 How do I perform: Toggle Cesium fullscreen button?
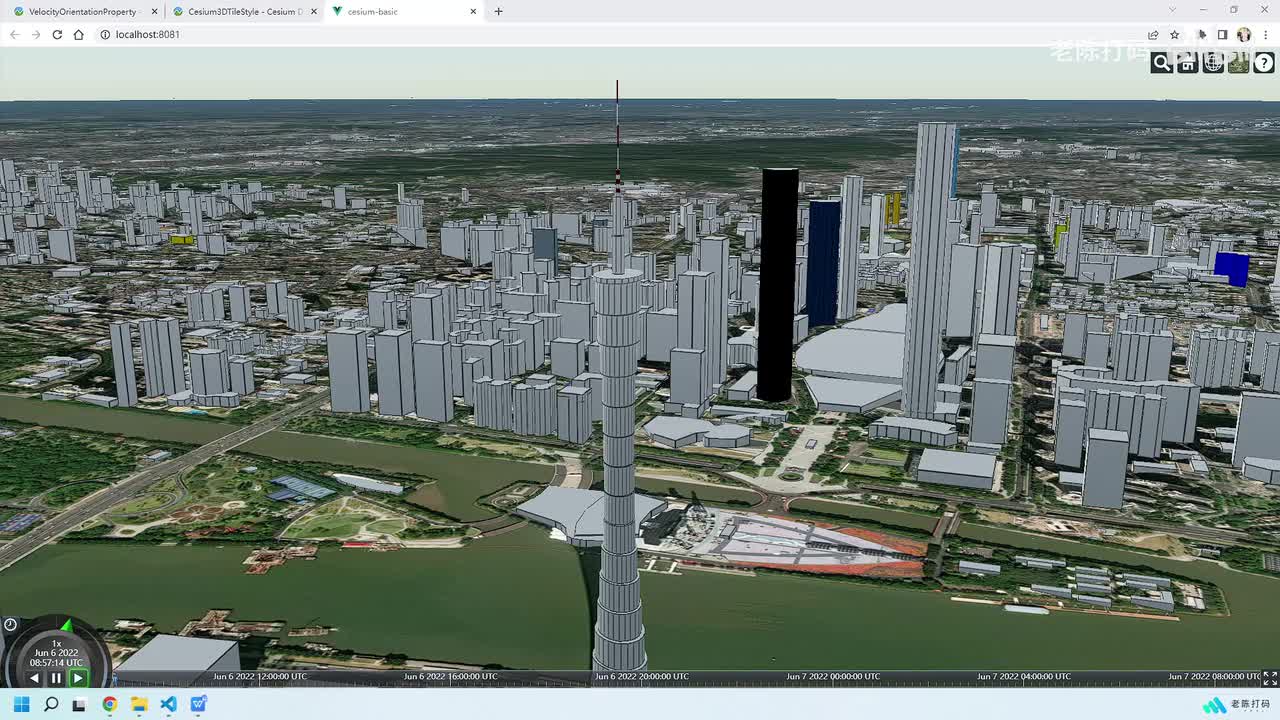coord(1270,678)
